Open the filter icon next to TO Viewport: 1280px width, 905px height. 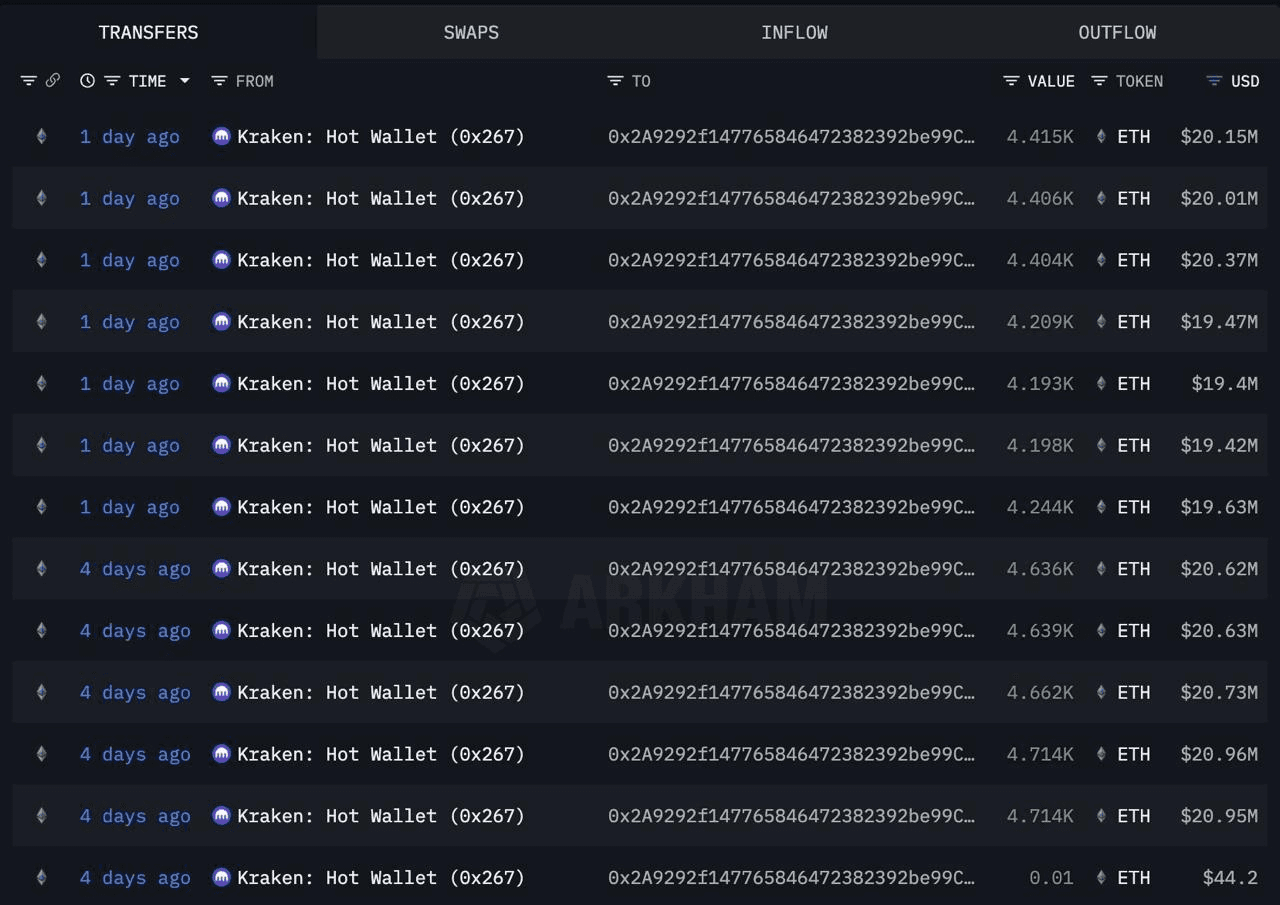point(615,81)
